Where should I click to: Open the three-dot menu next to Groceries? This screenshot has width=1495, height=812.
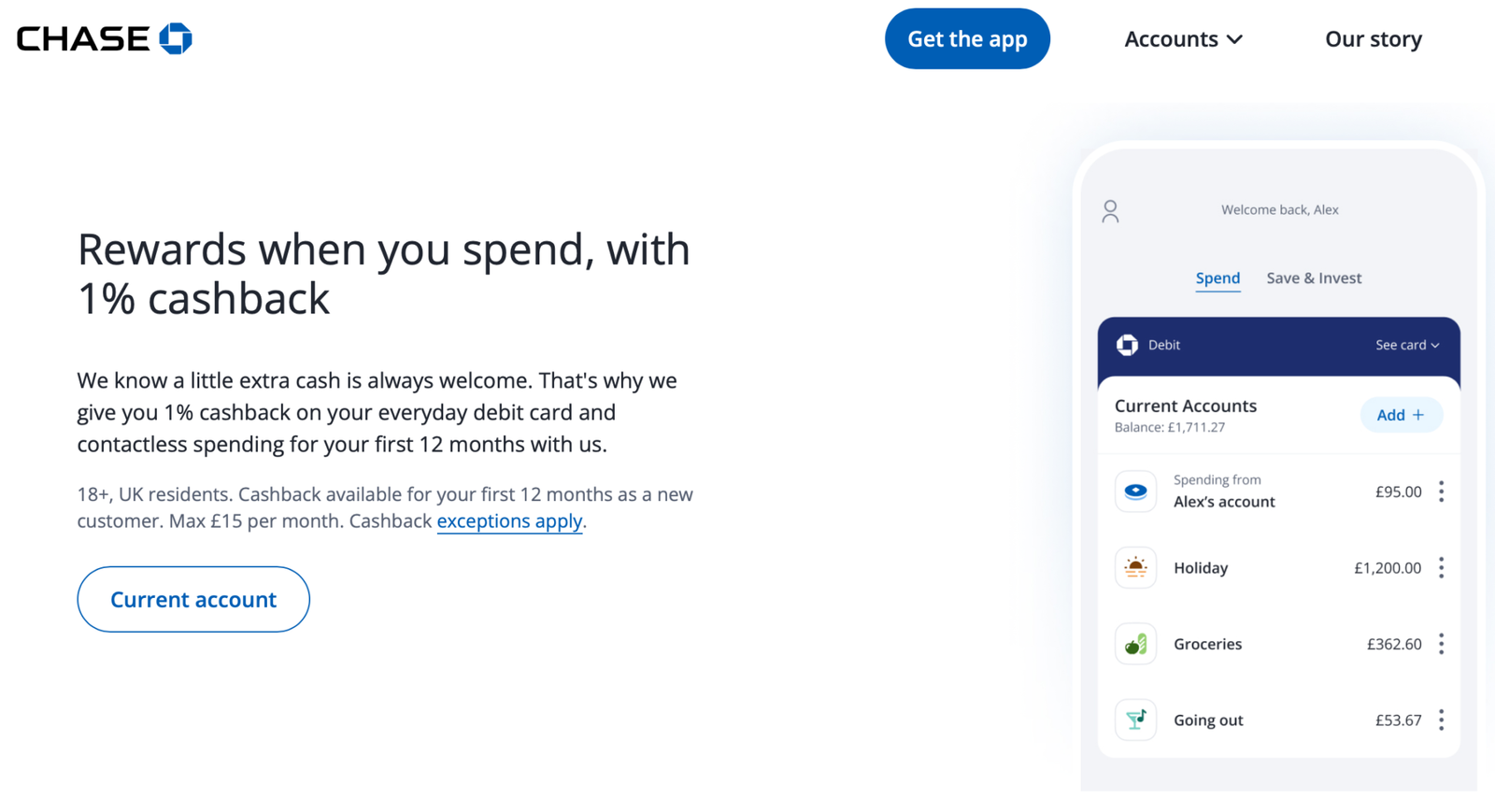[1442, 644]
